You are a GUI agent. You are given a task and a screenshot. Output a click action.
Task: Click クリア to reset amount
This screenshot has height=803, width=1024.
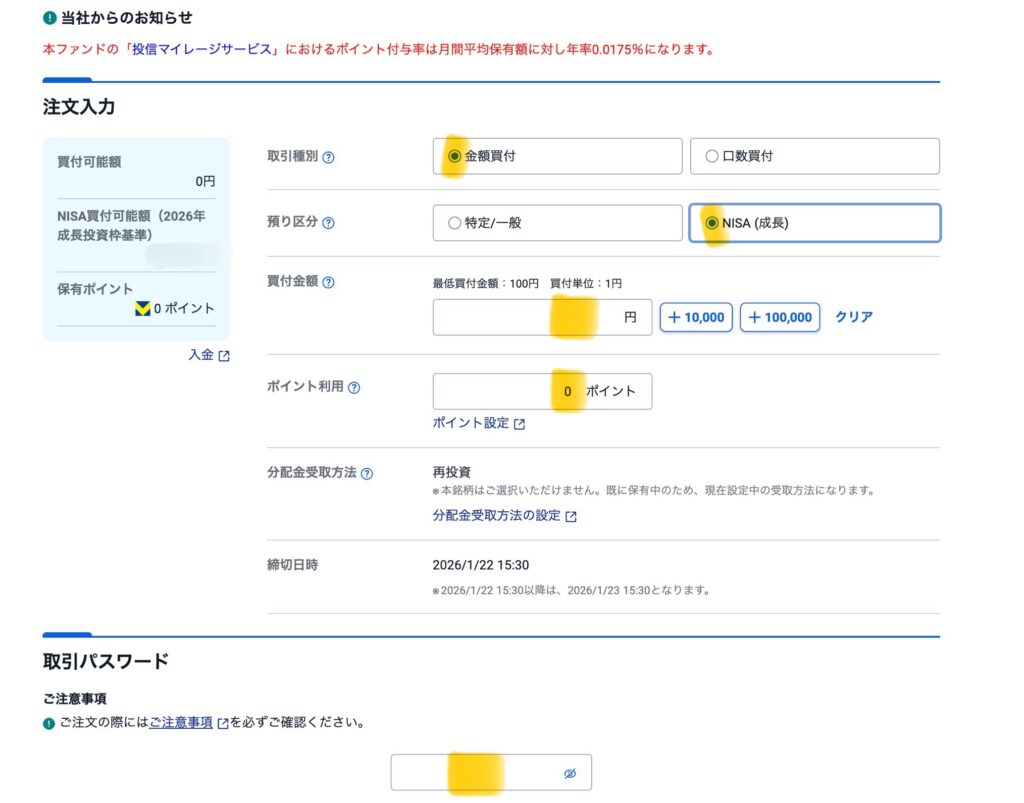pyautogui.click(x=854, y=317)
